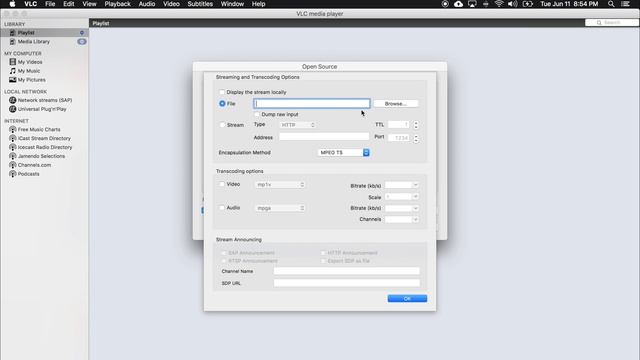
Task: Click the Network streams (SAP) icon
Action: 13,100
